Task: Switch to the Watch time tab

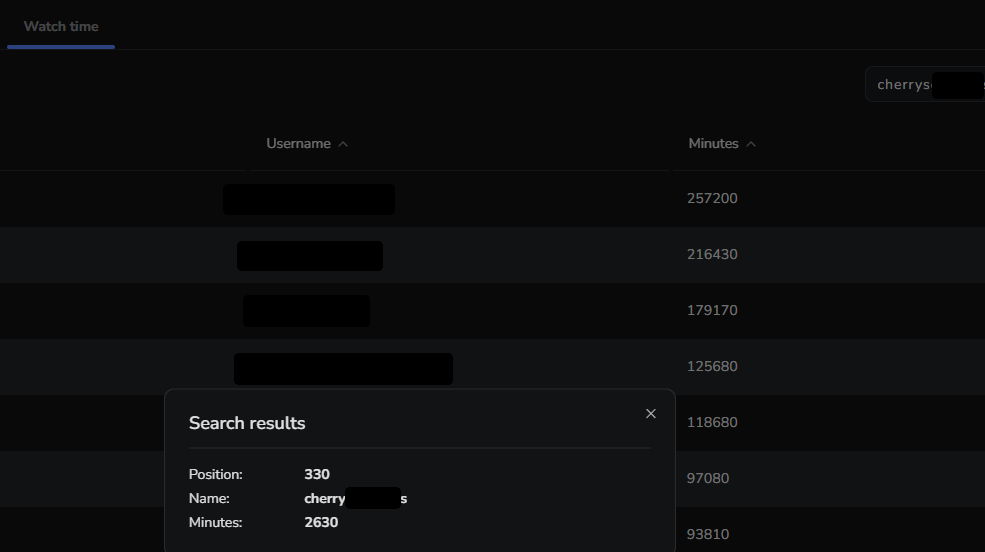Action: pos(61,26)
